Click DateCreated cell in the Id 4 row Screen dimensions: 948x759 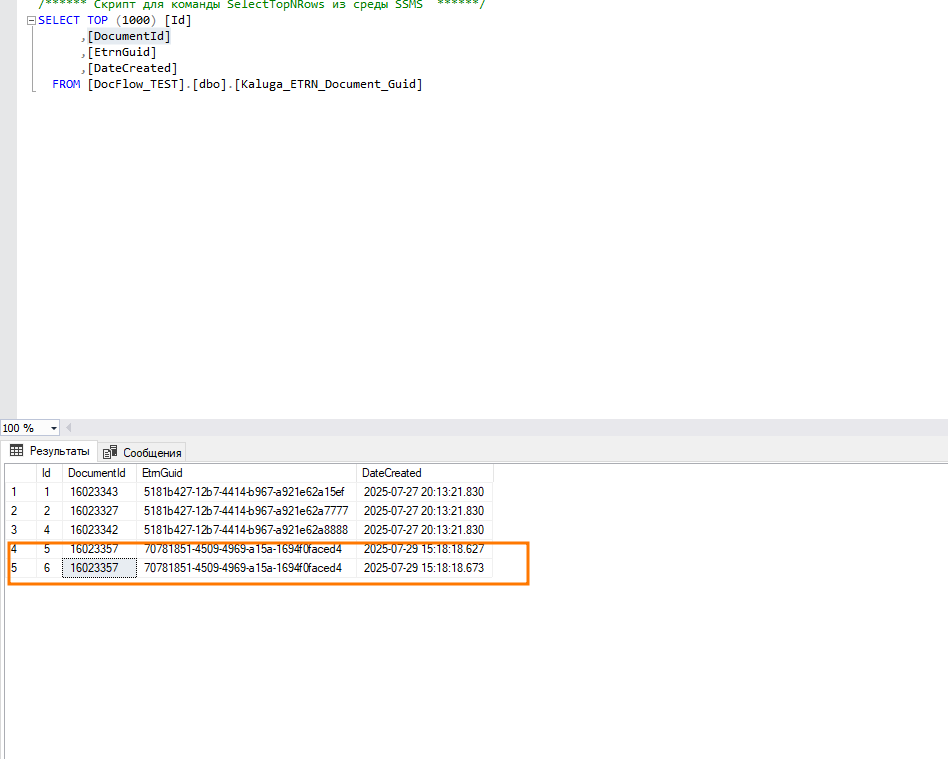(425, 530)
